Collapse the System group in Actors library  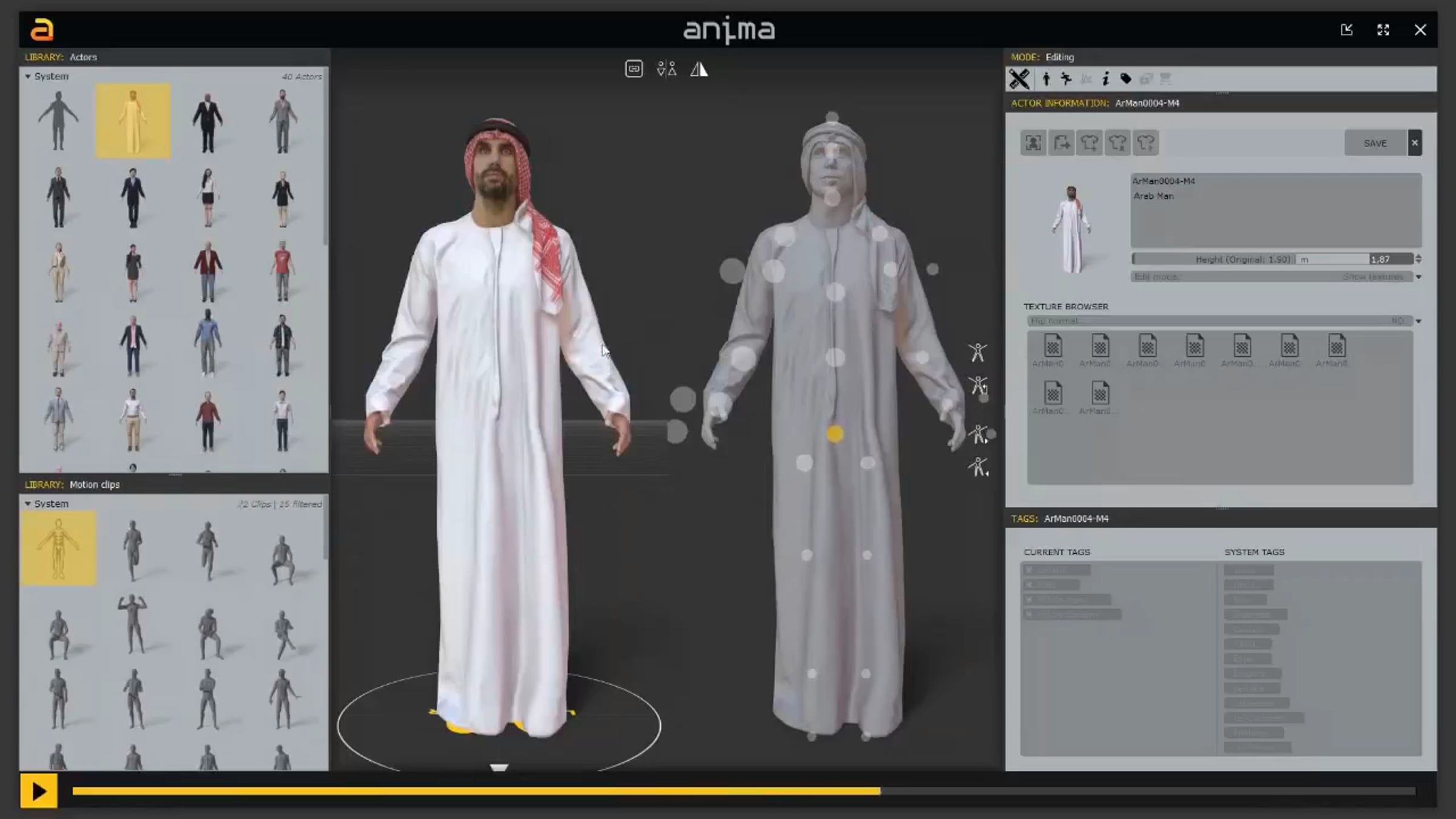click(x=28, y=76)
